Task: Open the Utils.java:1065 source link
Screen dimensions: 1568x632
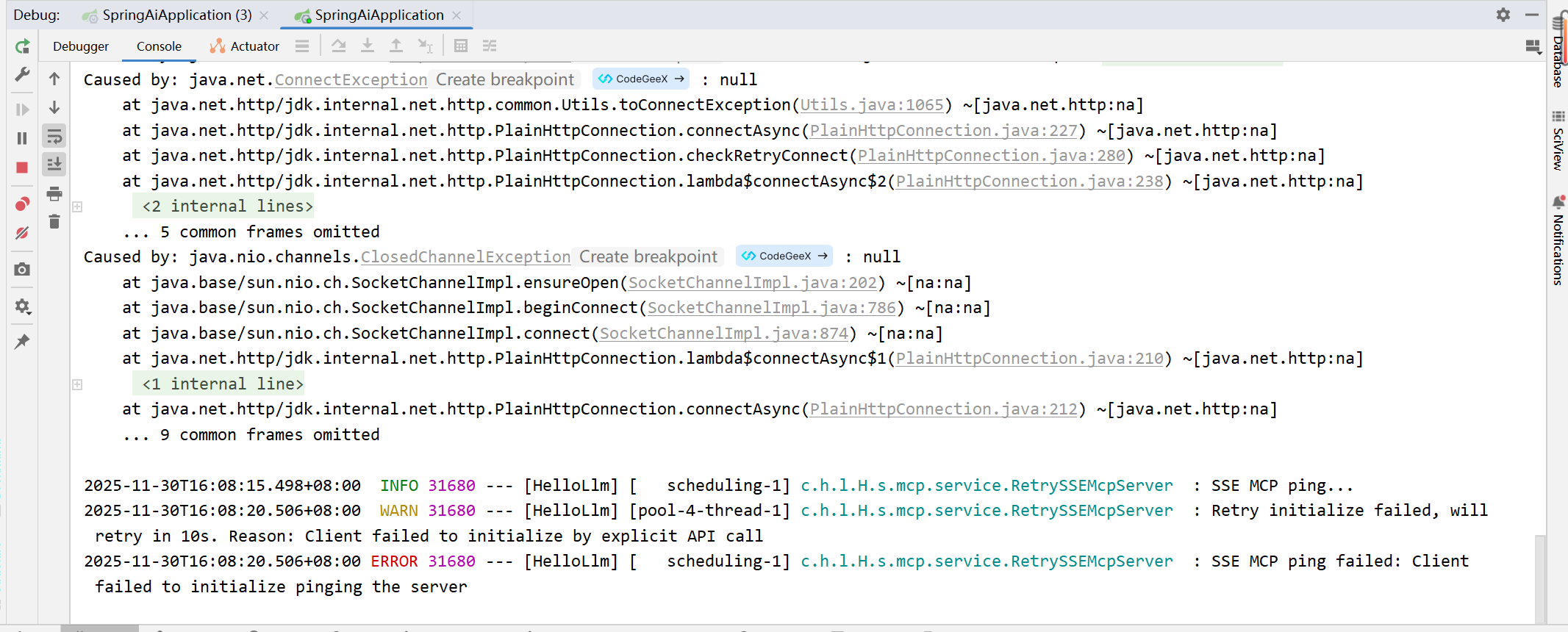Action: [872, 105]
